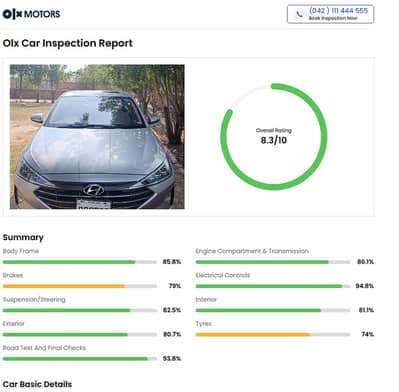Click the Interior progress bar
The image size is (399, 392).
273,310
